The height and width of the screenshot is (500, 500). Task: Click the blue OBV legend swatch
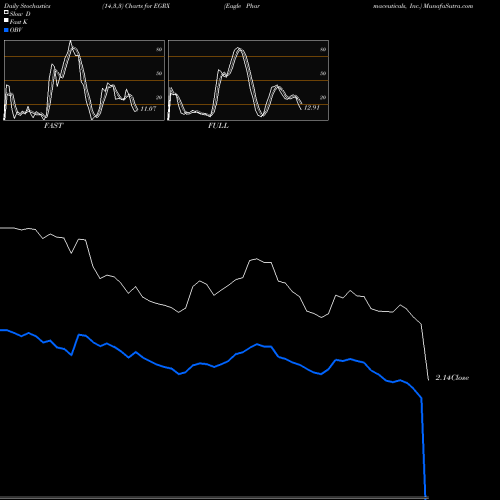click(x=6, y=30)
